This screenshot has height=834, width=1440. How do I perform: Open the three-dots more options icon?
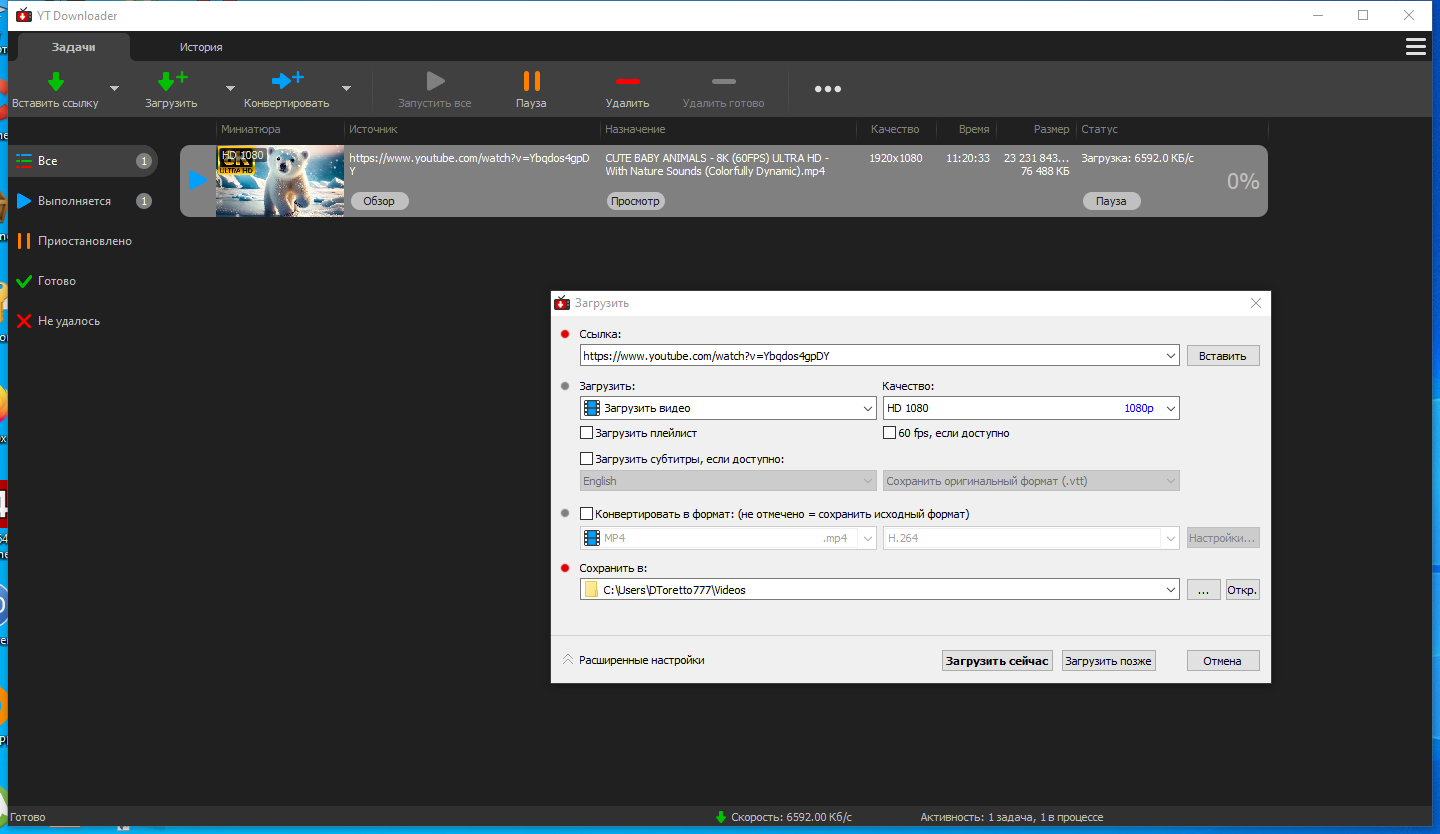coord(827,89)
